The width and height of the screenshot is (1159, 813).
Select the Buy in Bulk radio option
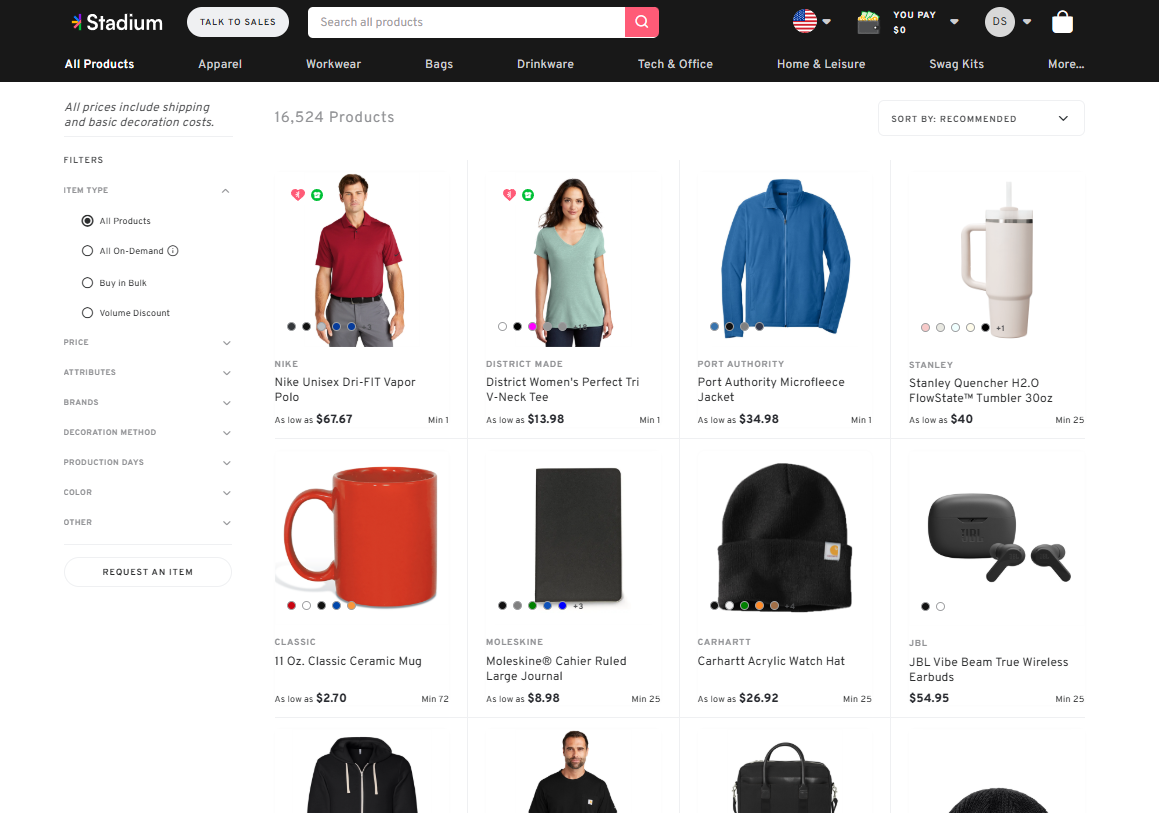click(87, 282)
